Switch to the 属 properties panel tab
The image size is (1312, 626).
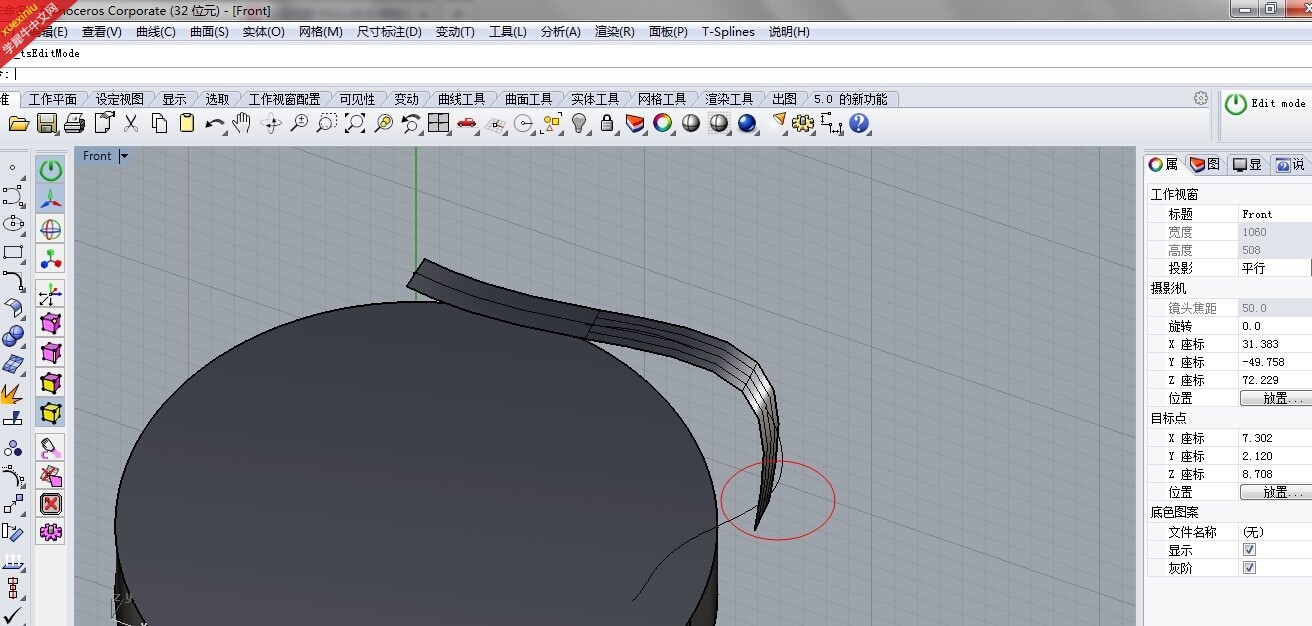coord(1164,165)
